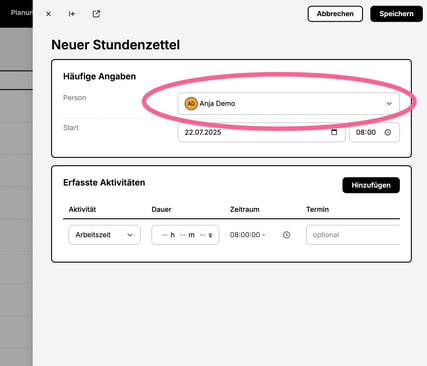Click the start time field 08:00
Image resolution: width=427 pixels, height=366 pixels.
click(374, 132)
